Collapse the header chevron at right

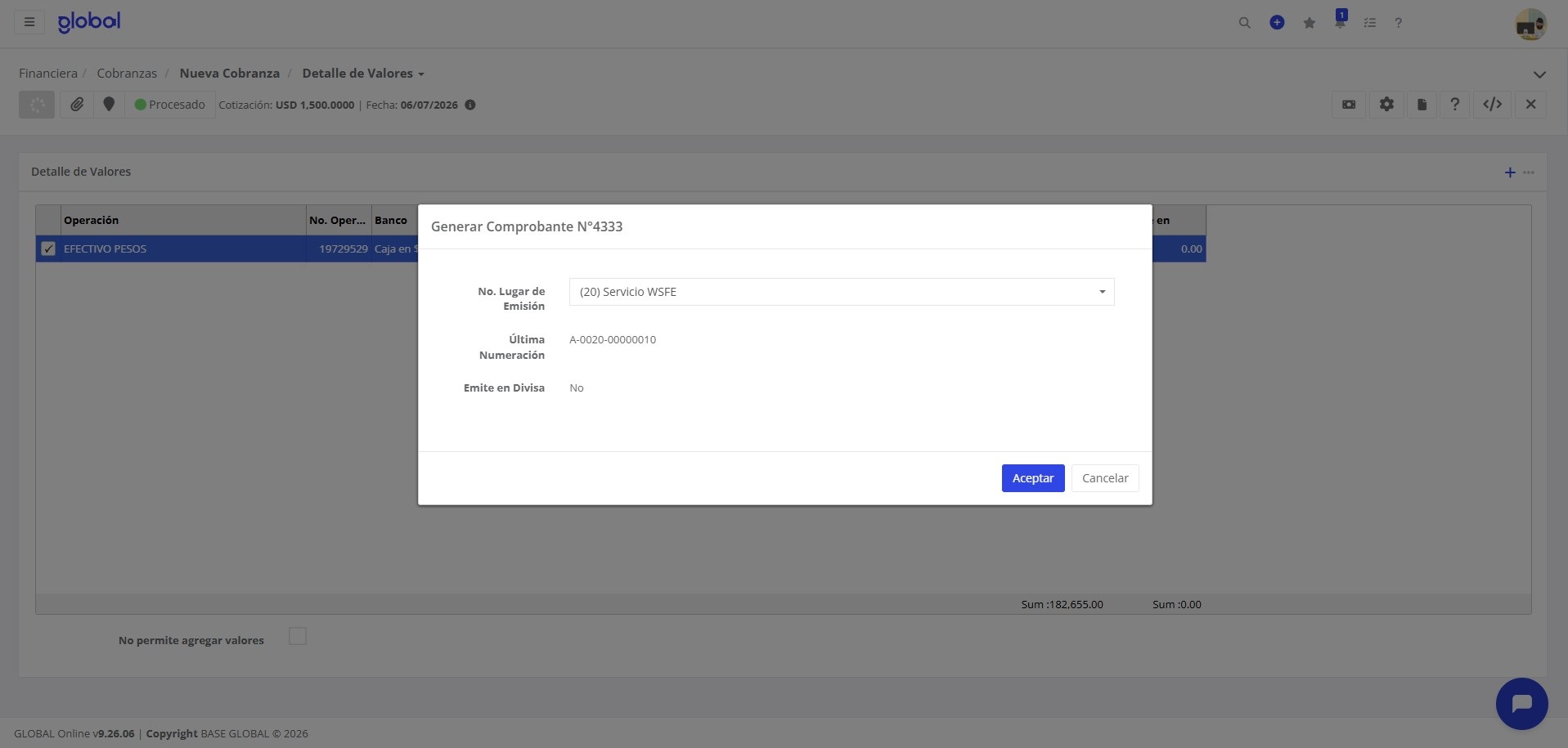click(1539, 74)
